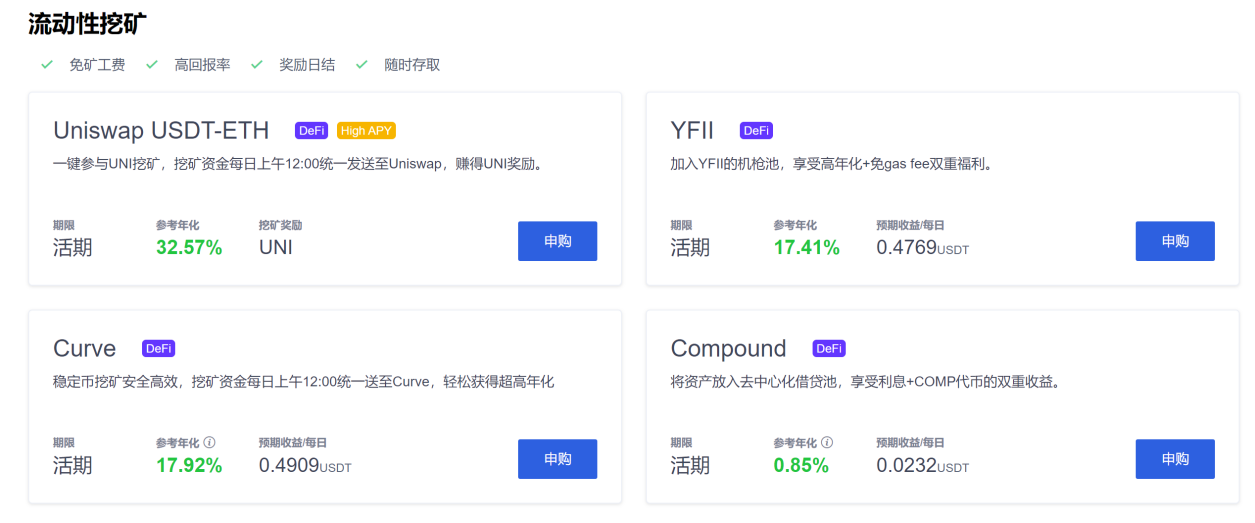
Task: Click the checkmark icon before 免矿工费
Action: coord(46,64)
